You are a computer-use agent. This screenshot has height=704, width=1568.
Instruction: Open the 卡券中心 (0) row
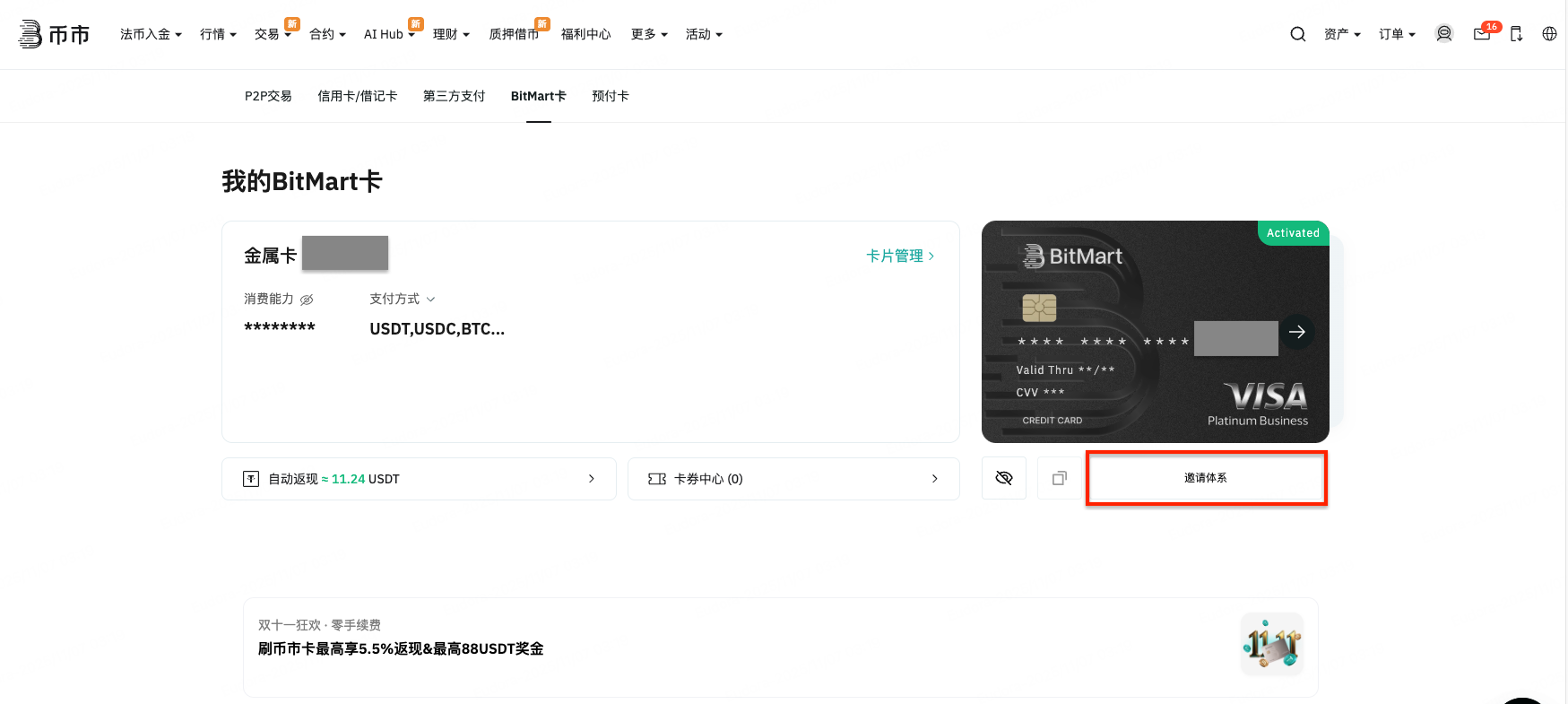coord(793,479)
